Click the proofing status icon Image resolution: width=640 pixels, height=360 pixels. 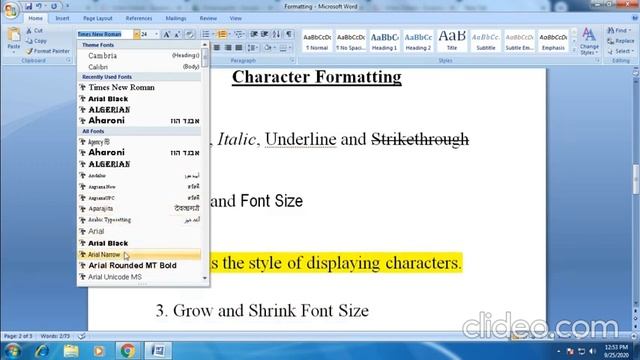(x=82, y=336)
